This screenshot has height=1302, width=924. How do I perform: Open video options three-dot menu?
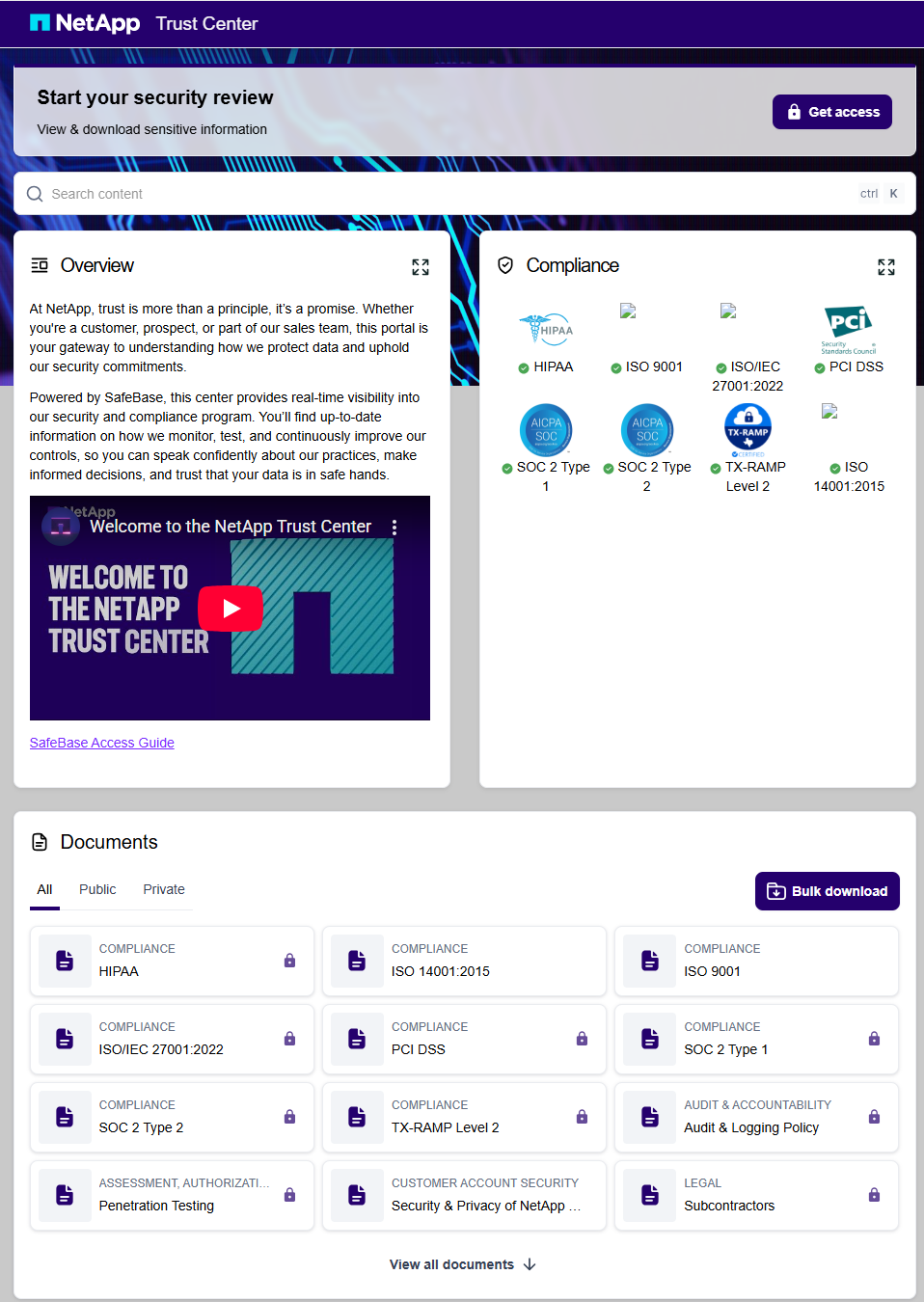[394, 528]
